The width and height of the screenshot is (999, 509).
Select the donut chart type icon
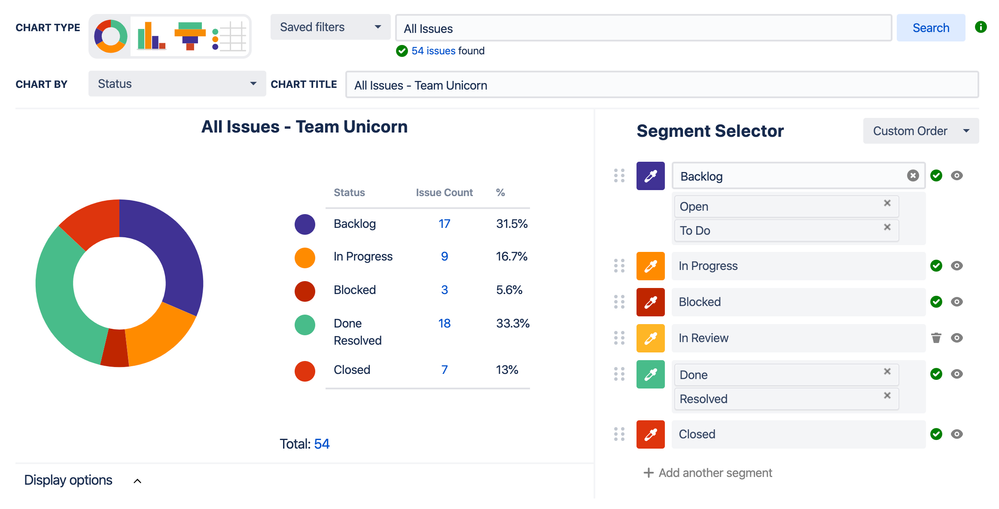[111, 36]
